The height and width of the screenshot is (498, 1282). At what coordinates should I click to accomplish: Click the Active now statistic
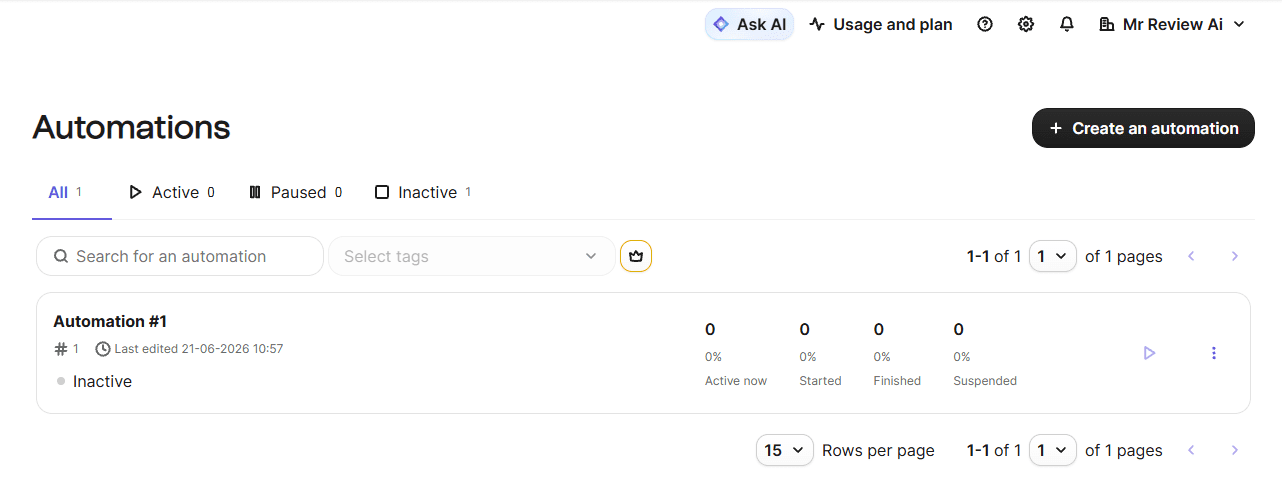(736, 354)
